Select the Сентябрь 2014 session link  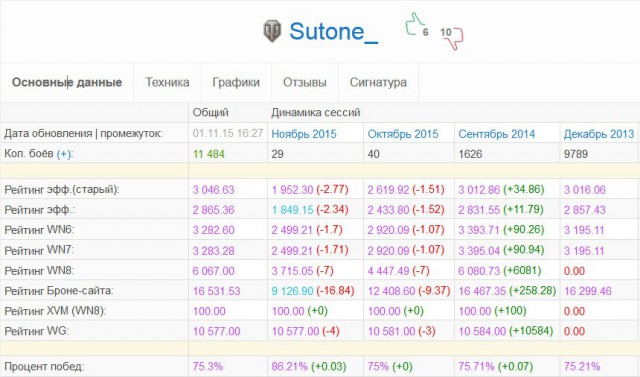coord(496,134)
